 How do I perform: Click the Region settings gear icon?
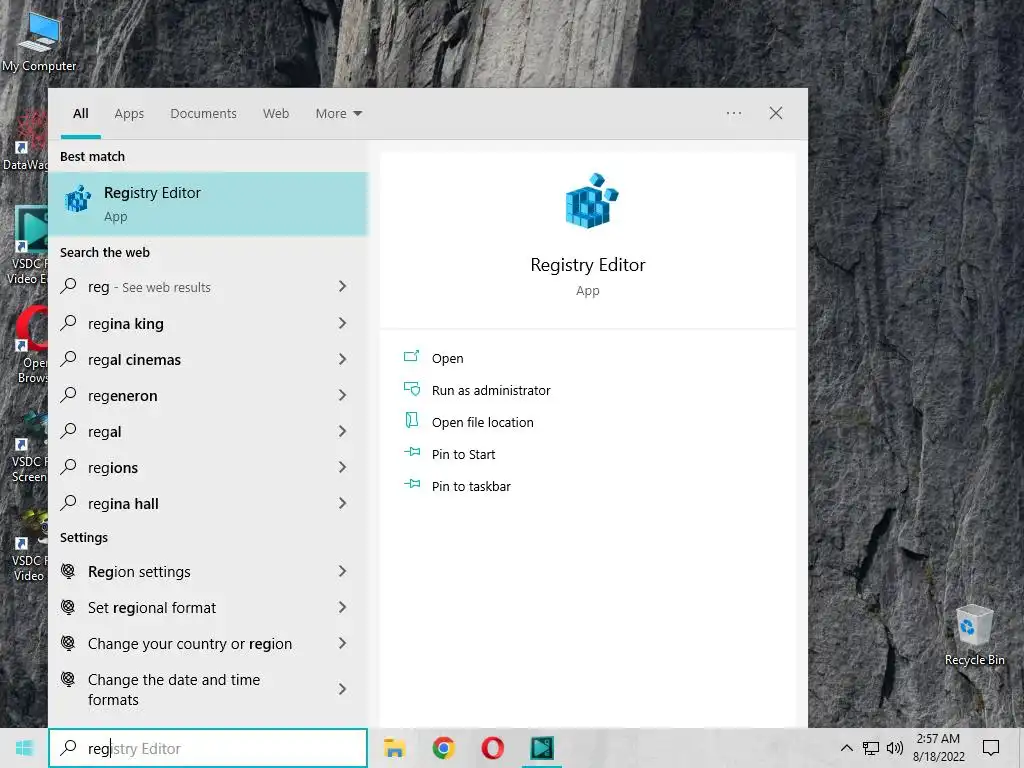(68, 571)
